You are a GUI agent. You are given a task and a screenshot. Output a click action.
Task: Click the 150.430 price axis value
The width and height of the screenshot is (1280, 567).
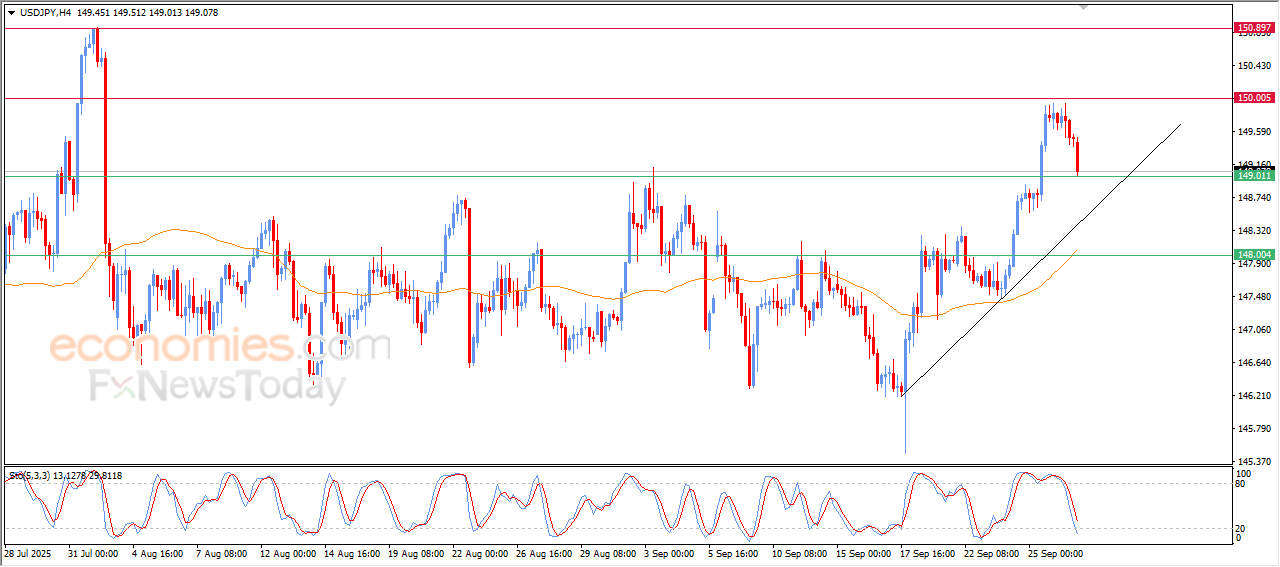[1254, 66]
